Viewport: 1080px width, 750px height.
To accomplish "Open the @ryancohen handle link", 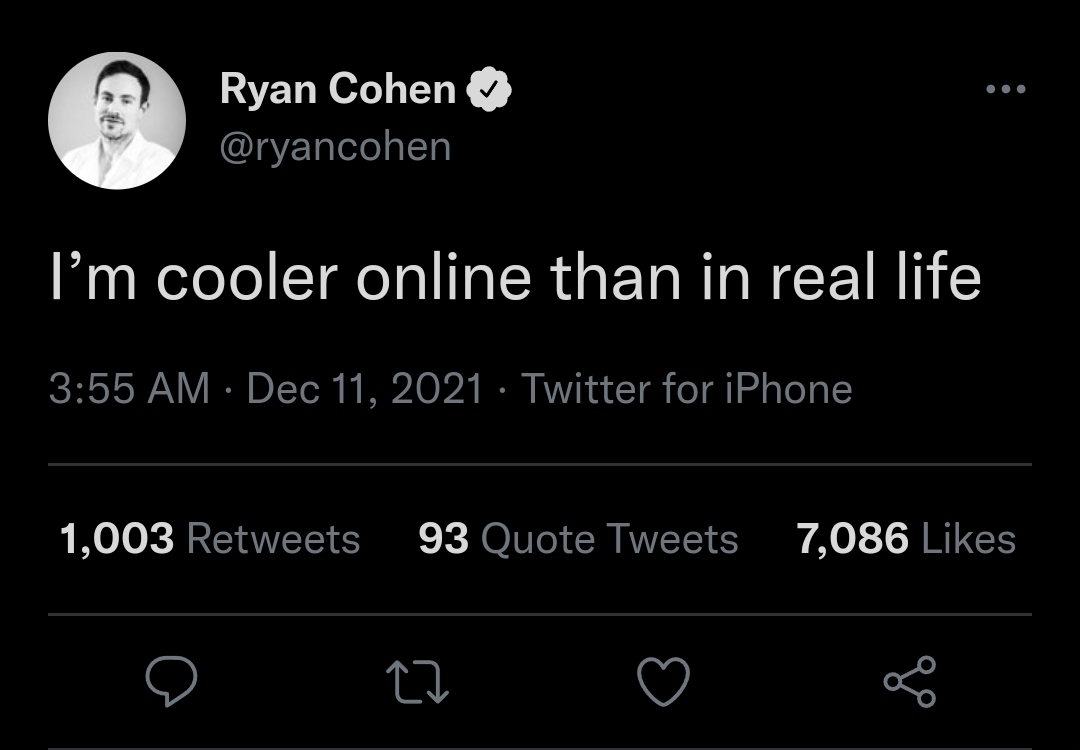I will (x=335, y=147).
